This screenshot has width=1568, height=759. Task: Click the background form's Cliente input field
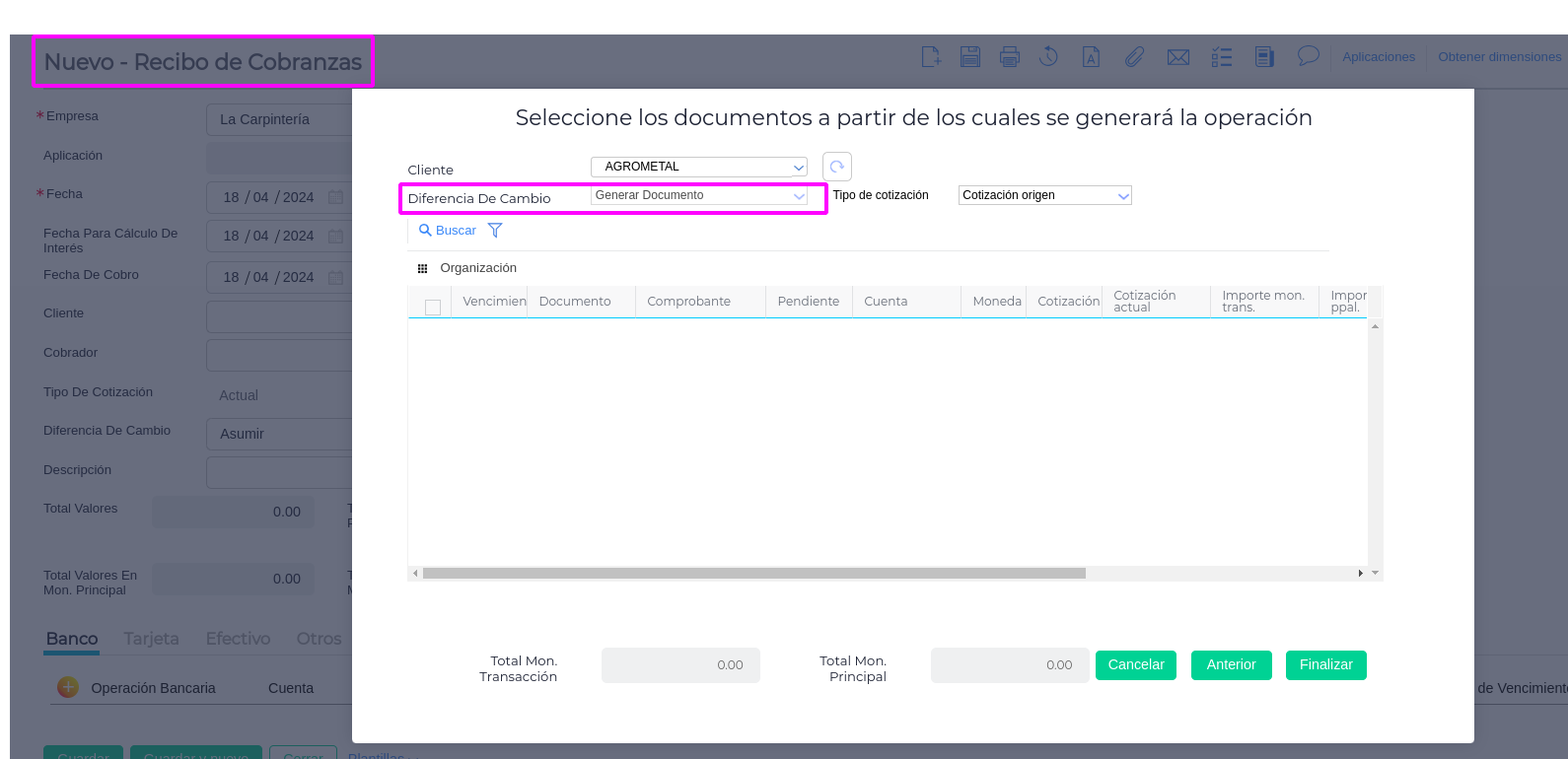click(279, 316)
